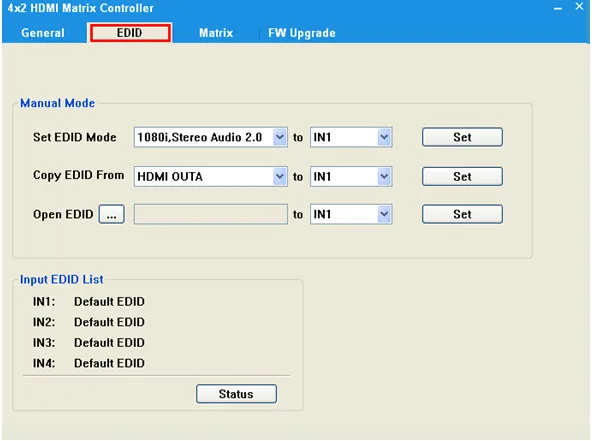Select the IN1 Default EDID list entry
This screenshot has height=441, width=592.
coord(89,301)
